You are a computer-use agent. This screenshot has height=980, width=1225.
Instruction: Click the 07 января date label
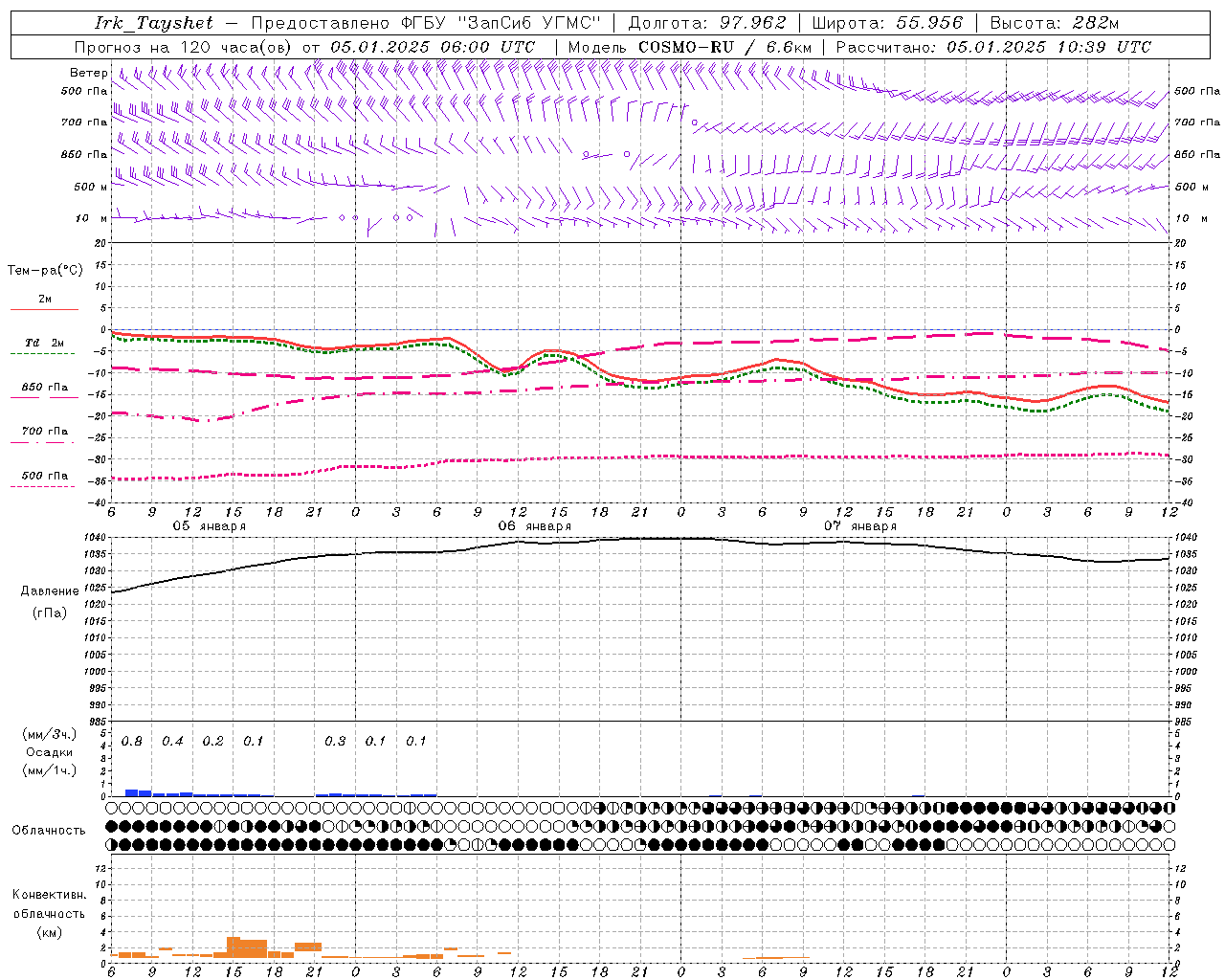click(x=860, y=526)
